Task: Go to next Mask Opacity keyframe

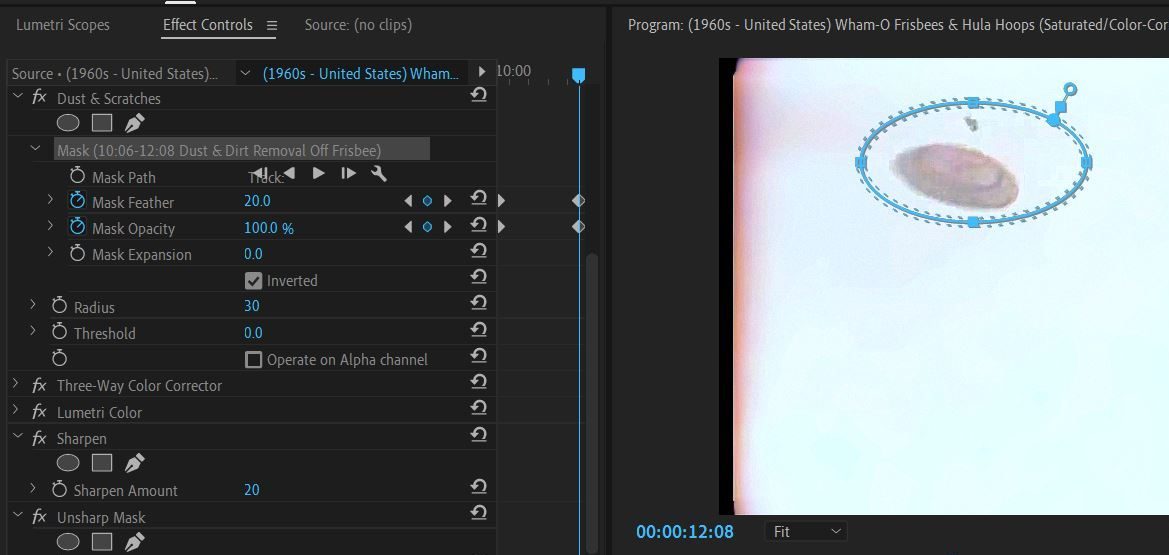Action: point(447,227)
